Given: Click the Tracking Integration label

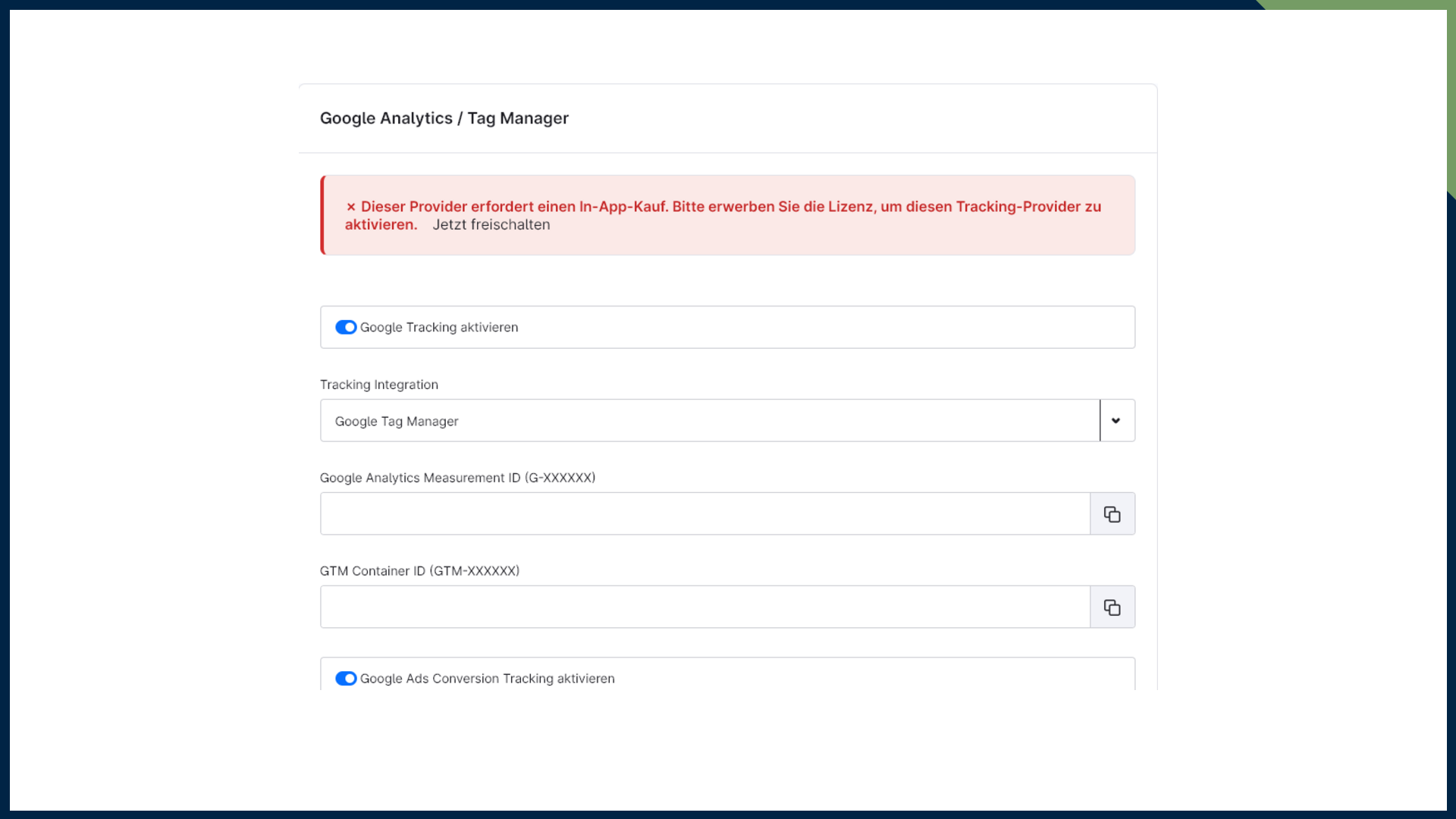Looking at the screenshot, I should (379, 385).
